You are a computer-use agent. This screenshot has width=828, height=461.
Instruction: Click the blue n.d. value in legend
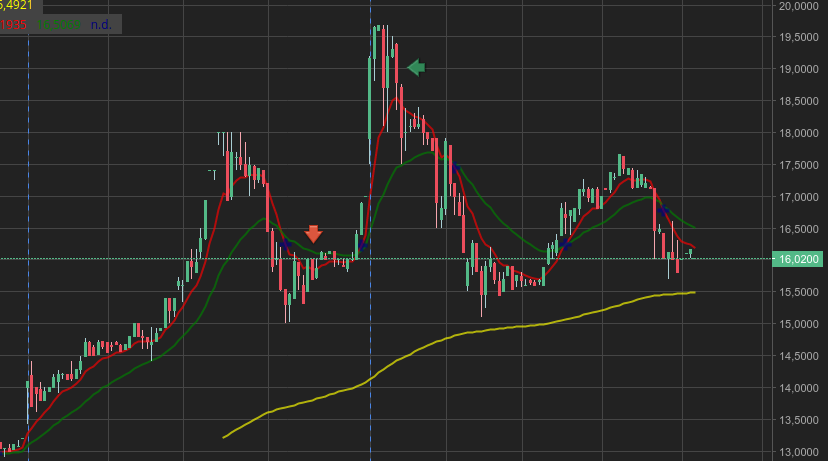tap(101, 23)
